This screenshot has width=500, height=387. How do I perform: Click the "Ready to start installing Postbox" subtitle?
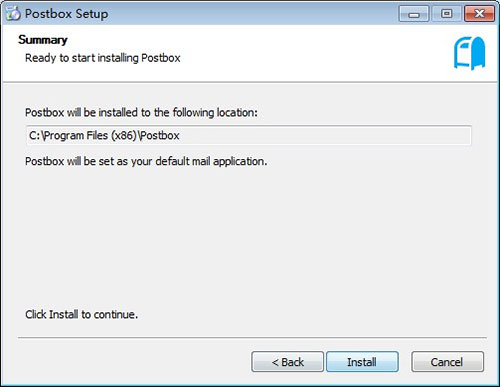coord(103,58)
